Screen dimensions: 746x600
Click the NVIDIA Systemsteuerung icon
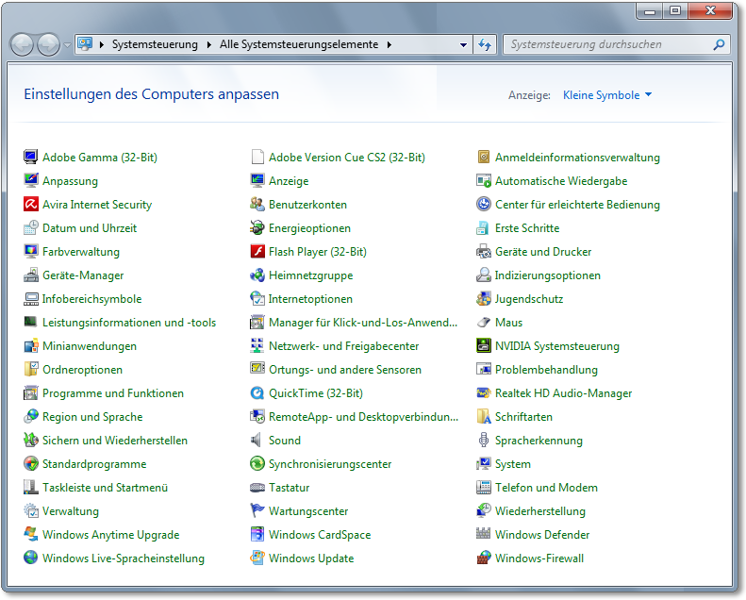click(484, 346)
